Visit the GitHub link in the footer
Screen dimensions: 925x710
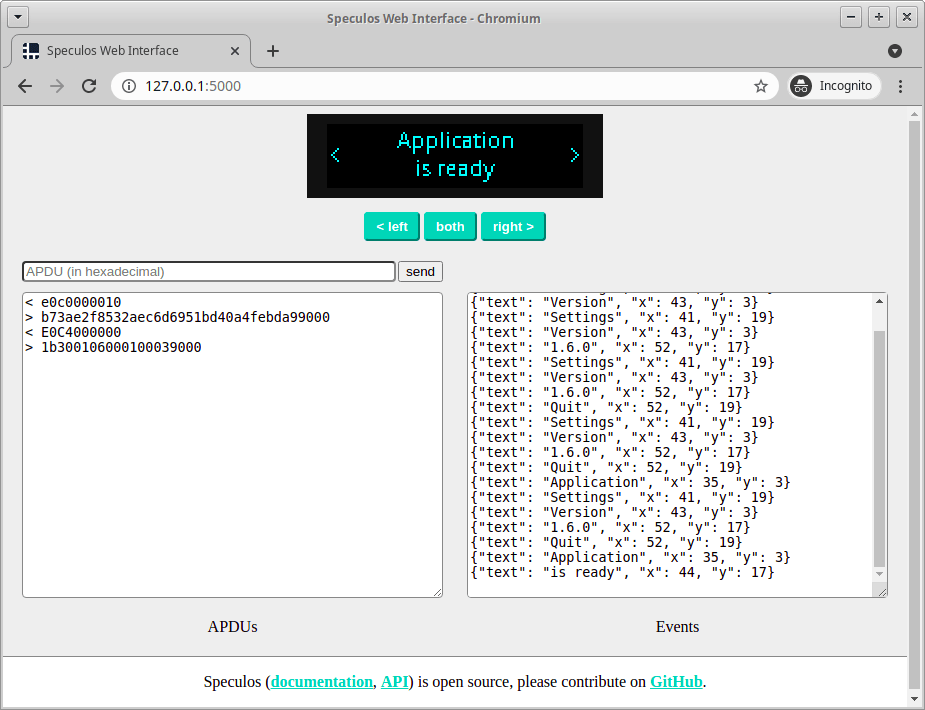(x=676, y=681)
